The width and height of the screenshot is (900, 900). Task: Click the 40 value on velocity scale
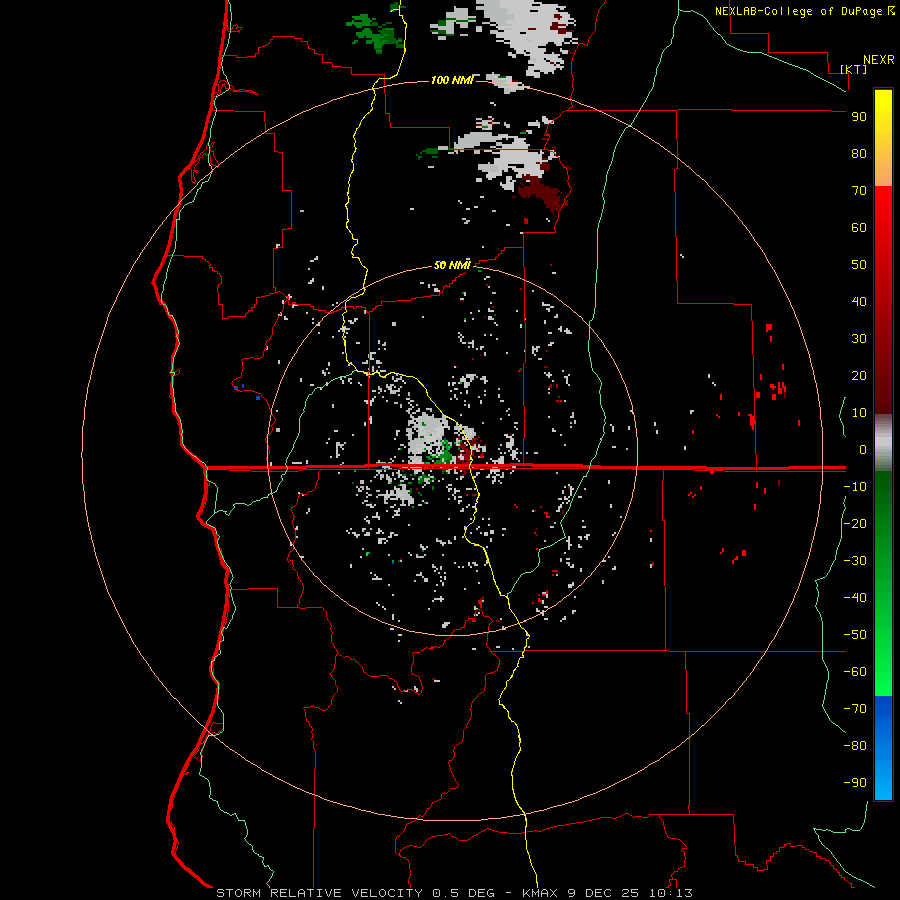[859, 302]
